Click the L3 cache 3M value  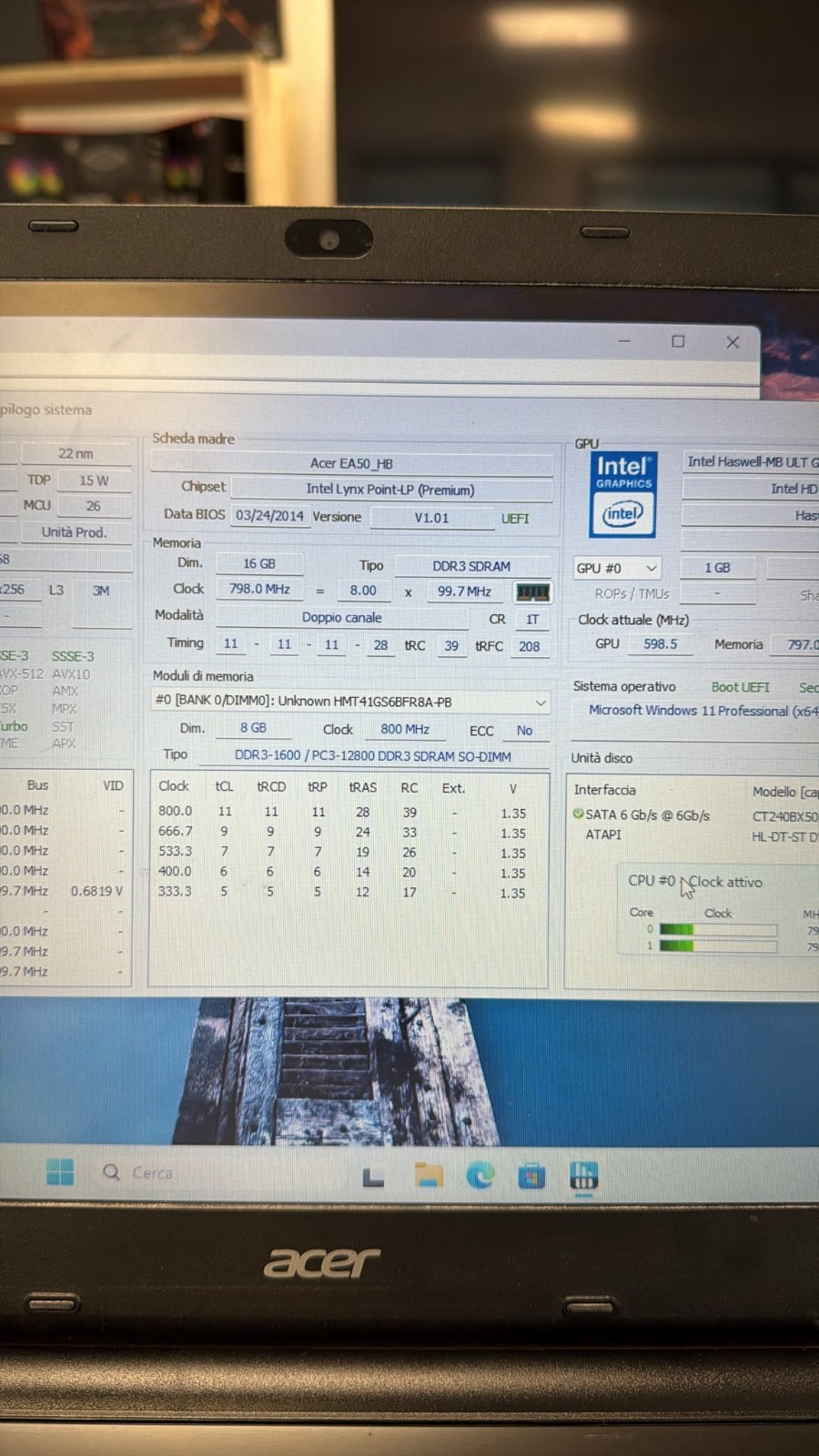101,591
